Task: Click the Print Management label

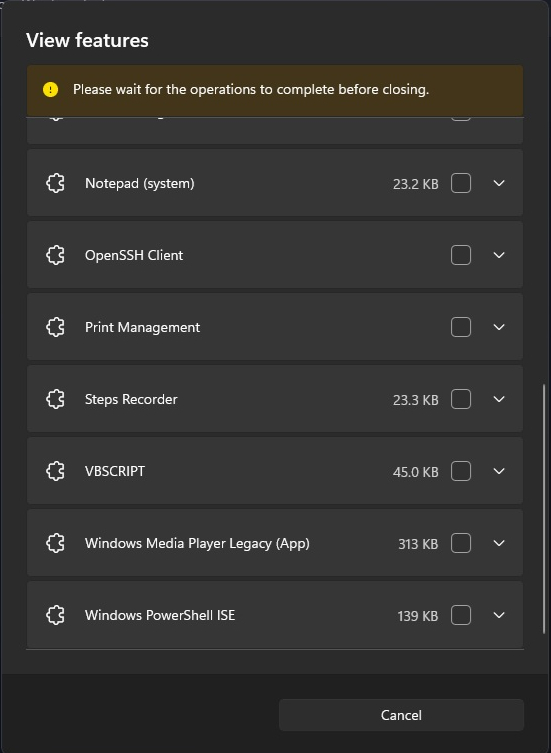Action: coord(142,328)
